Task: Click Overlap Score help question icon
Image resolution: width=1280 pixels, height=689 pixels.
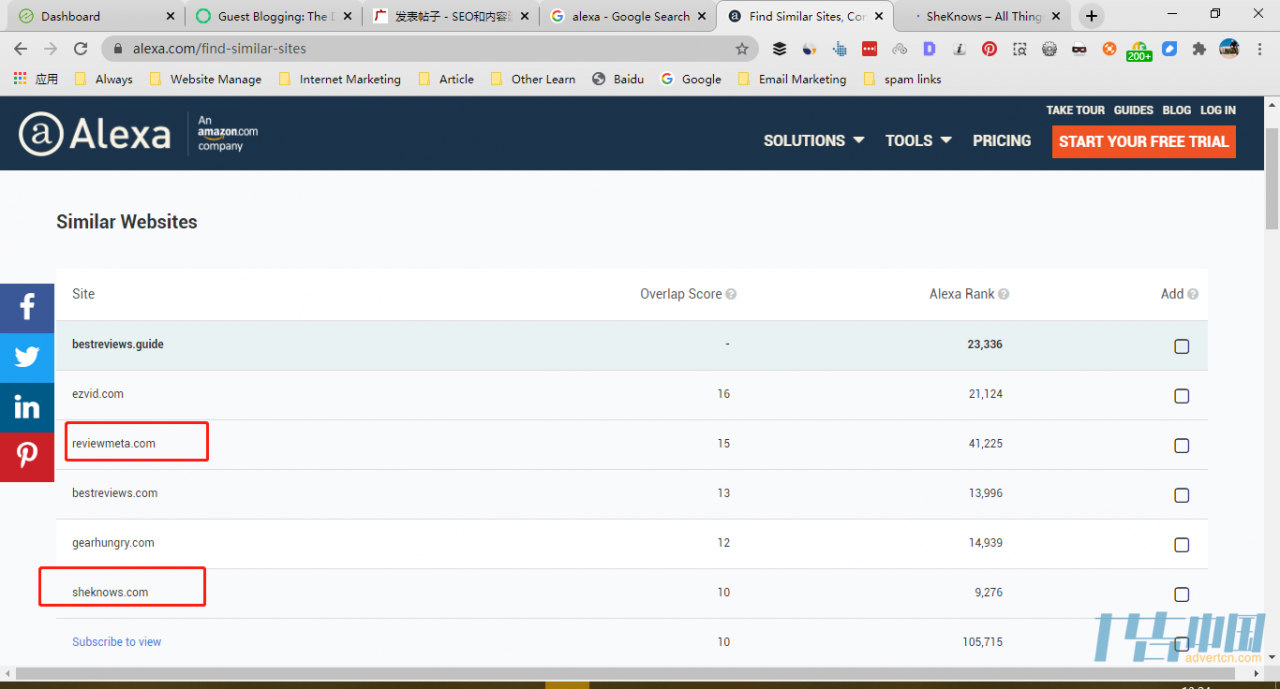Action: pyautogui.click(x=731, y=294)
